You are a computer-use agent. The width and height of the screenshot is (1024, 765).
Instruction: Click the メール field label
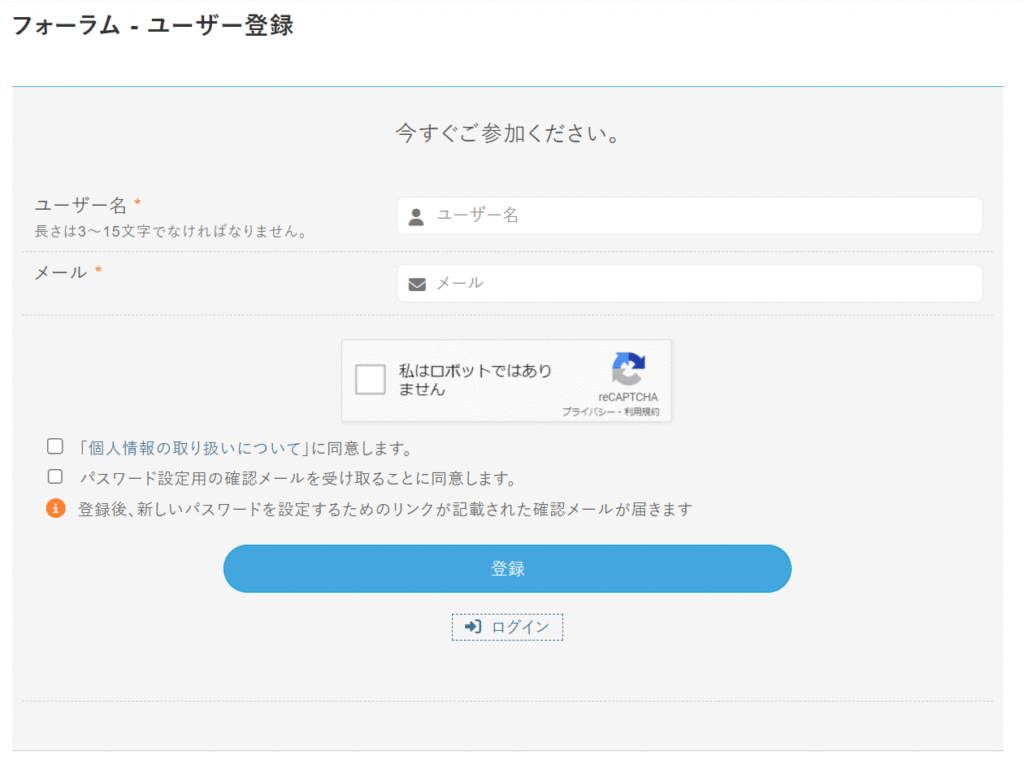pos(61,272)
